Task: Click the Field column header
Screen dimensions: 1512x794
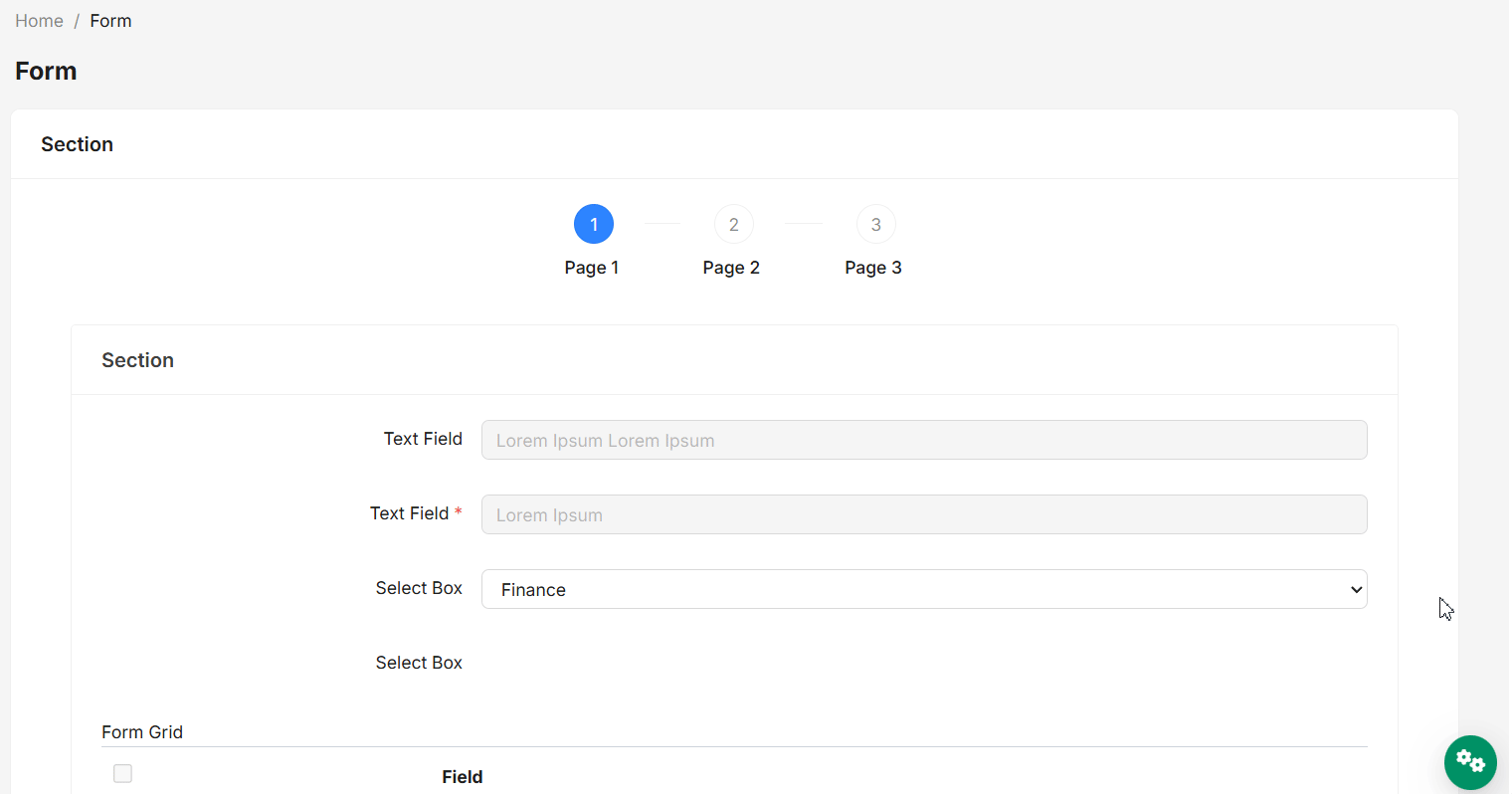Action: pos(463,777)
